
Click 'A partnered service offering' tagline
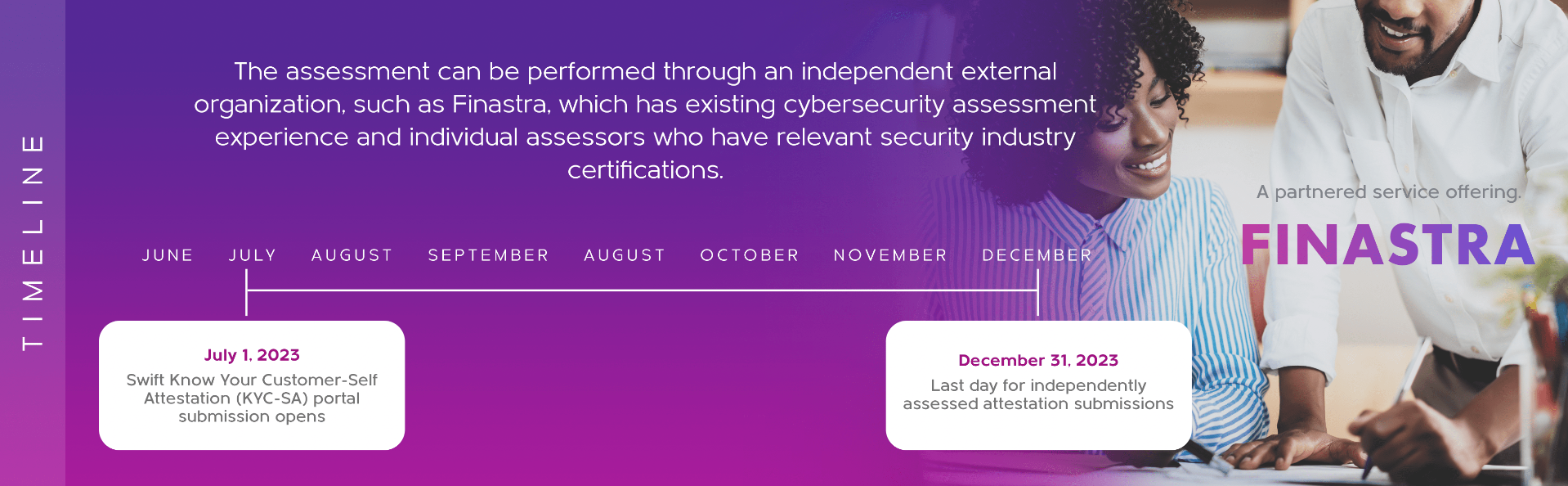coord(1389,192)
